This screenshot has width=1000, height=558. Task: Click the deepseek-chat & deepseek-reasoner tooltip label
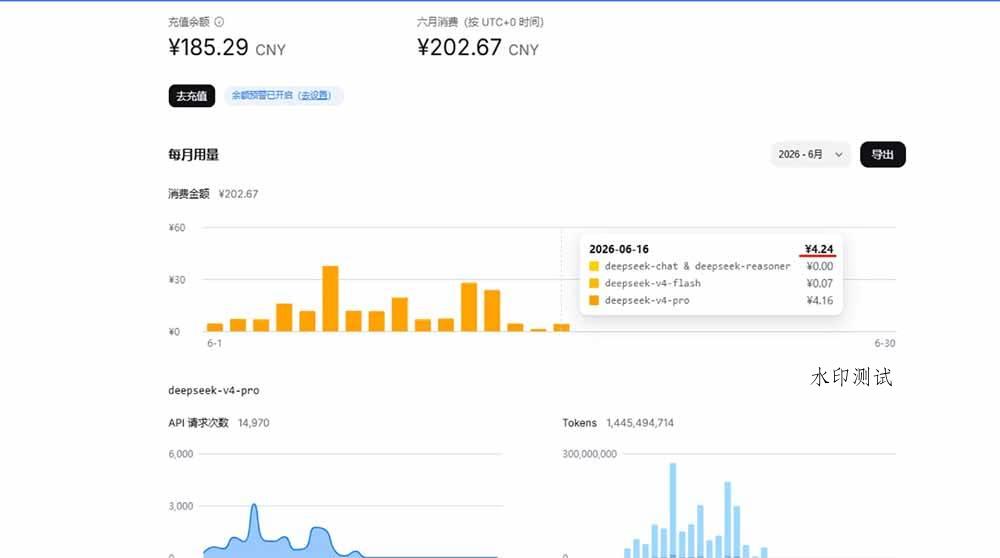coord(697,267)
